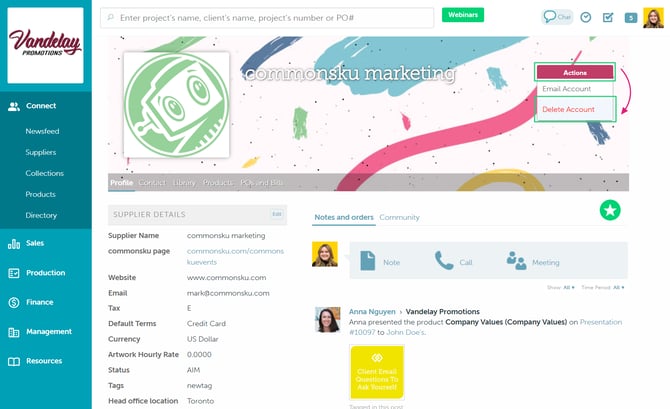Open the Anna Nguyen profile link
670x409 pixels.
tap(372, 312)
